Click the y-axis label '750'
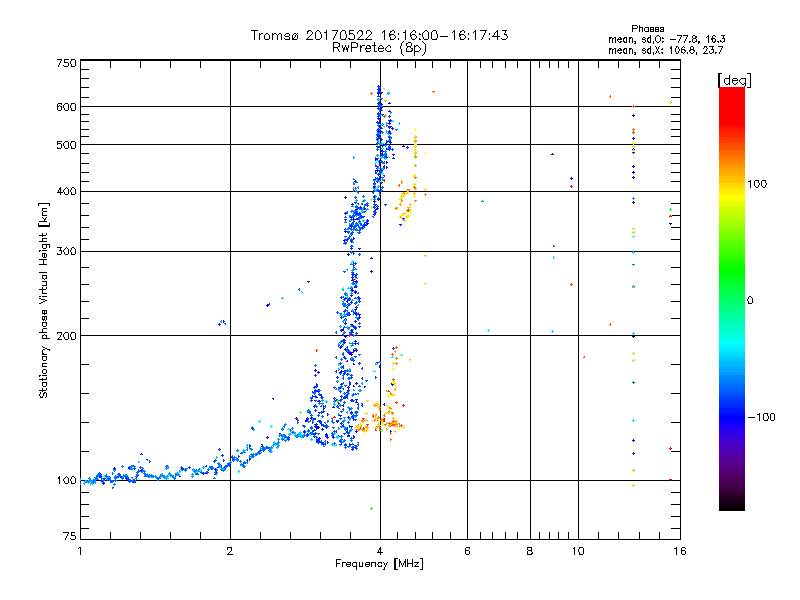The height and width of the screenshot is (600, 800). [66, 63]
